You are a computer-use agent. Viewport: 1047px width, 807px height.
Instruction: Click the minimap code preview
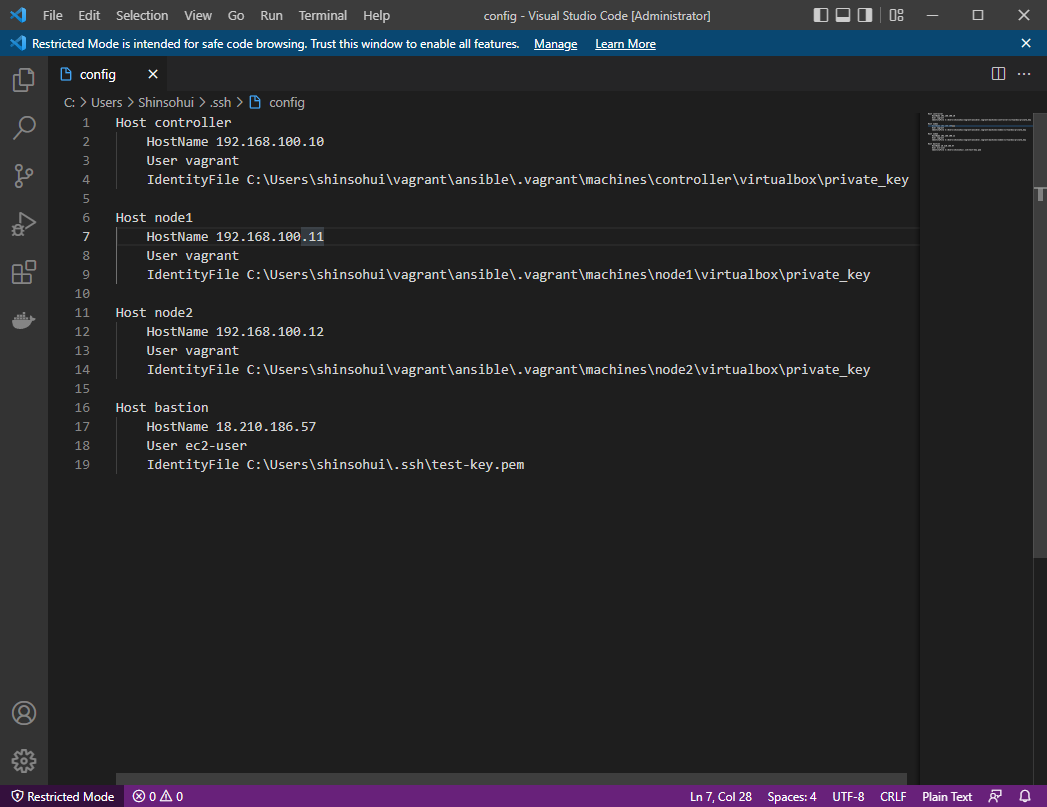click(978, 132)
